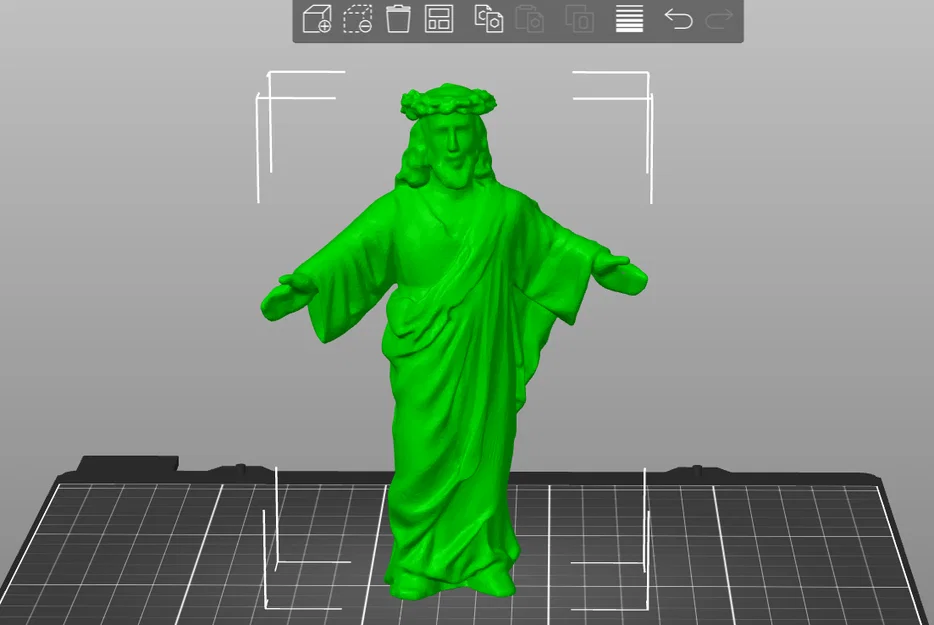Select the Remove Model icon with minus sign
Screen dimensions: 934x625
[358, 18]
